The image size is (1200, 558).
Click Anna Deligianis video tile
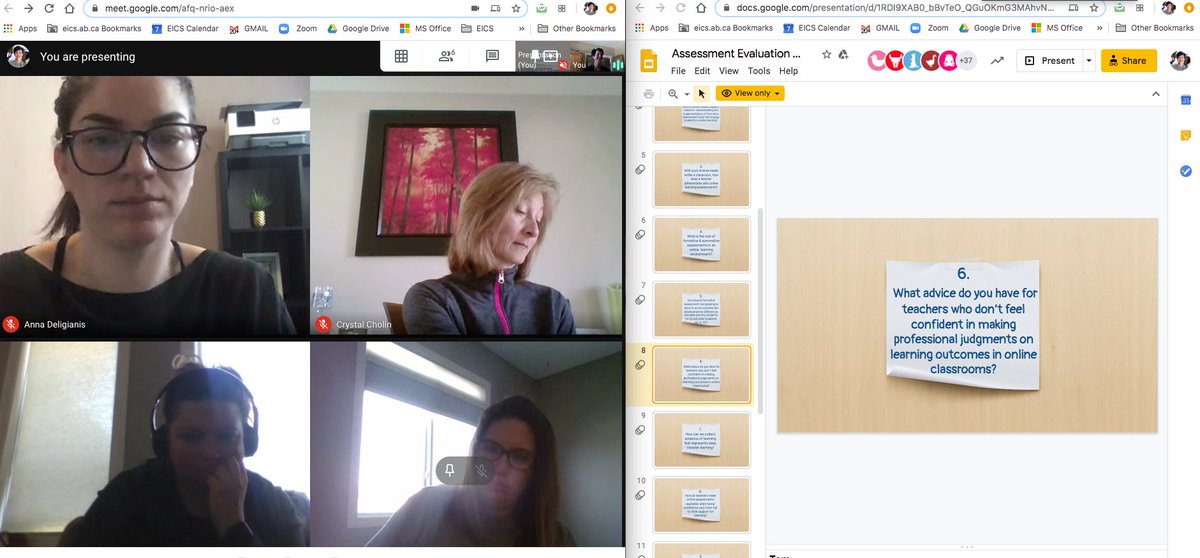[x=155, y=205]
